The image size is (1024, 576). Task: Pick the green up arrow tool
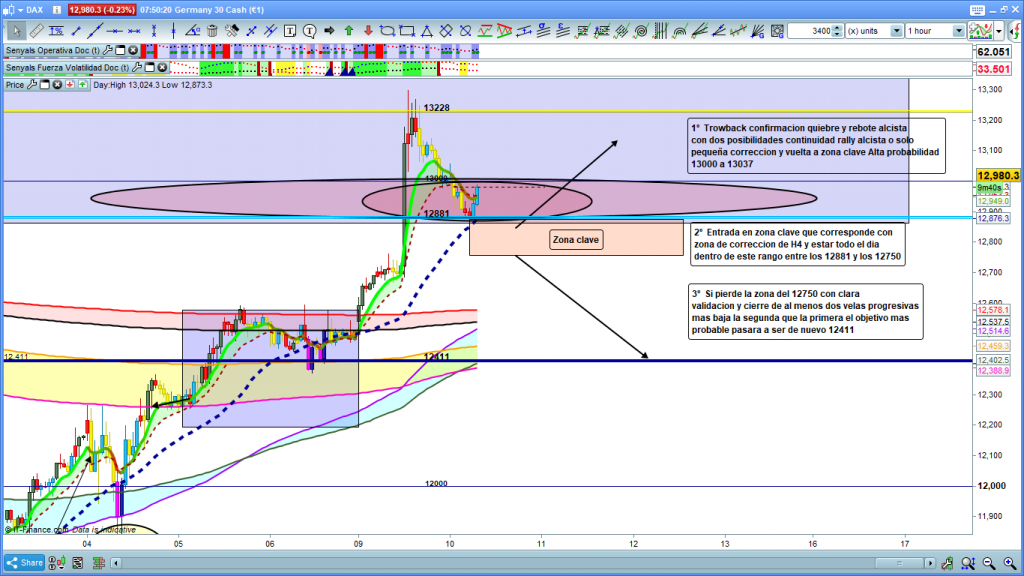pyautogui.click(x=348, y=31)
